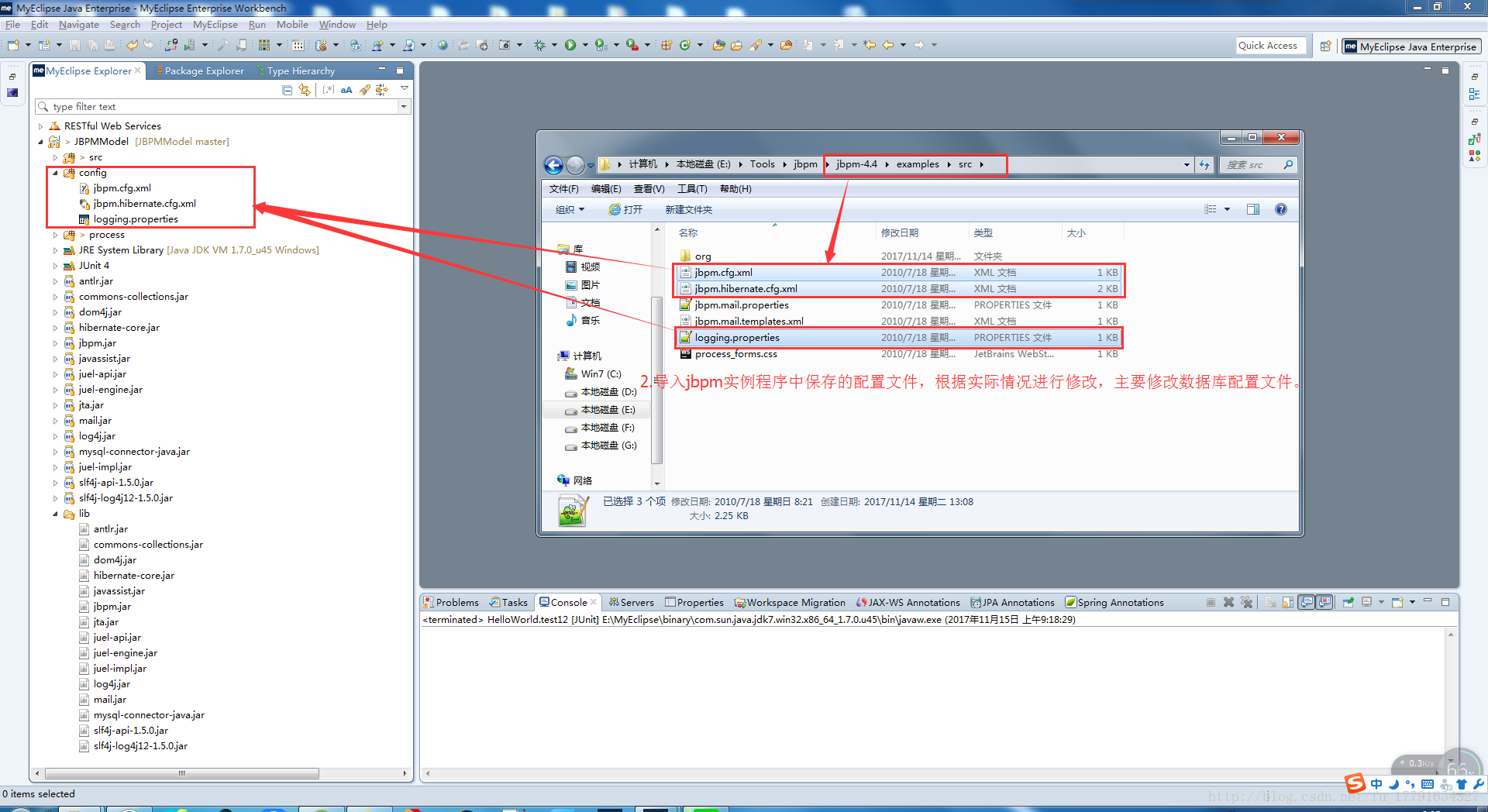Open the Run button dropdown arrow
The height and width of the screenshot is (812, 1488).
(585, 46)
